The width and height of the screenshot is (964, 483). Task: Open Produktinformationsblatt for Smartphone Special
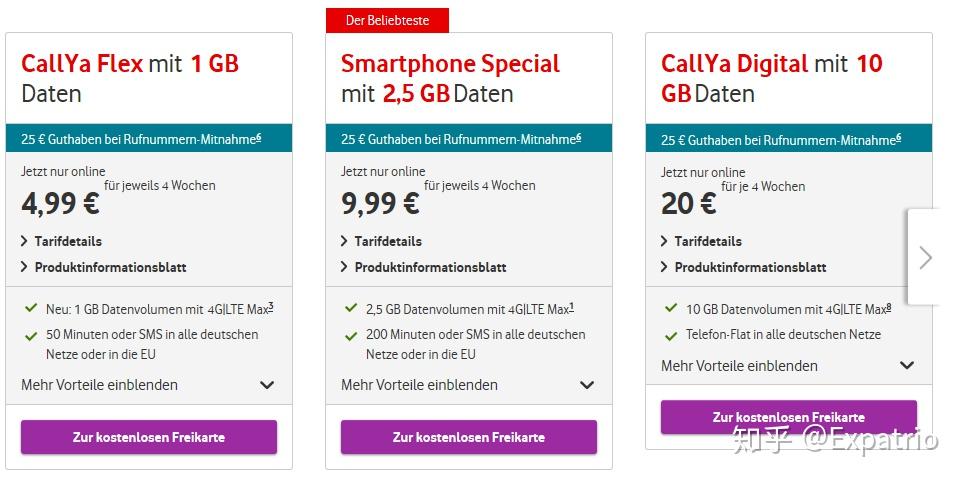pos(430,267)
